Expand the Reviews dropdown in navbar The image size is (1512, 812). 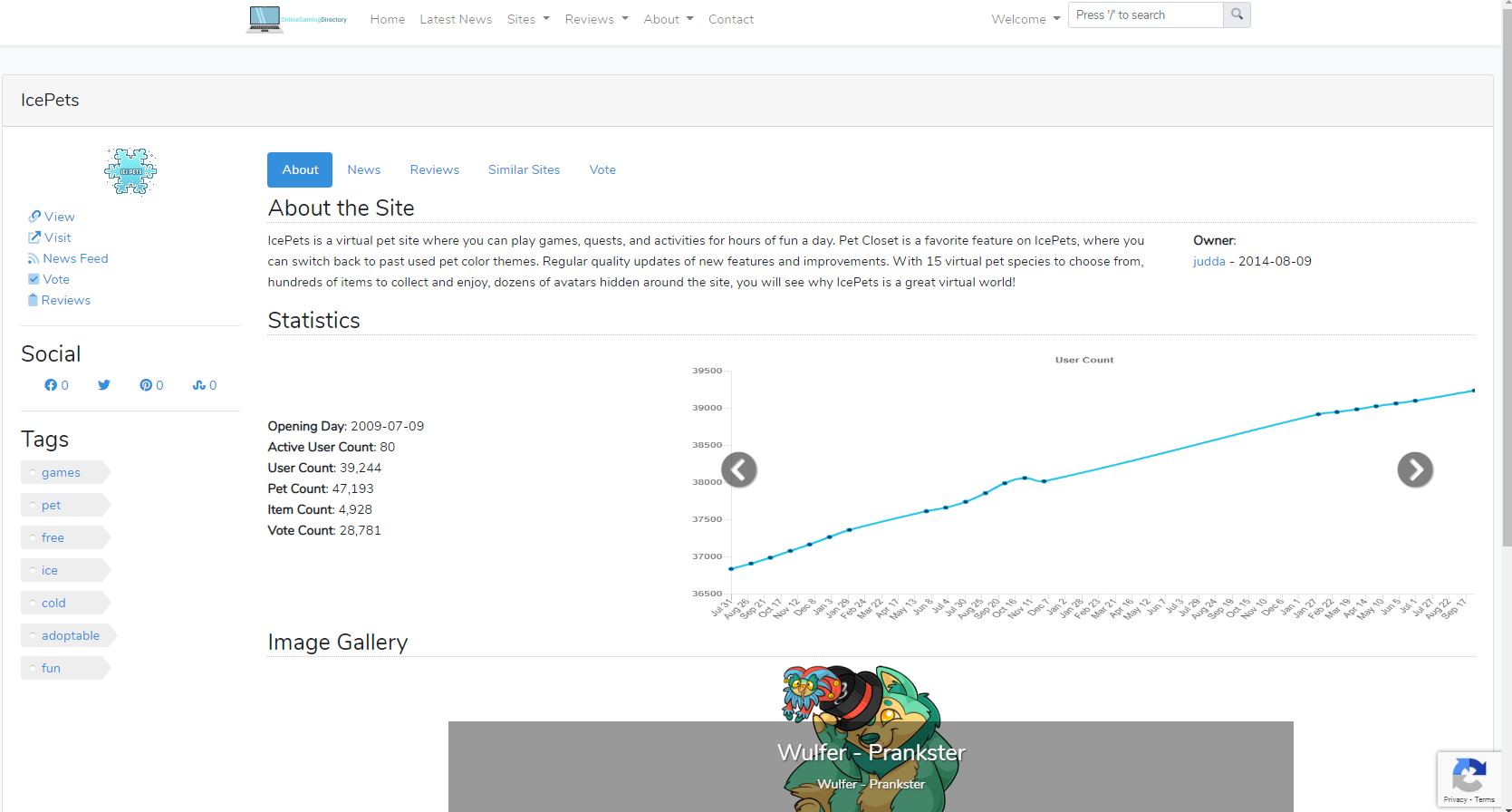point(596,19)
